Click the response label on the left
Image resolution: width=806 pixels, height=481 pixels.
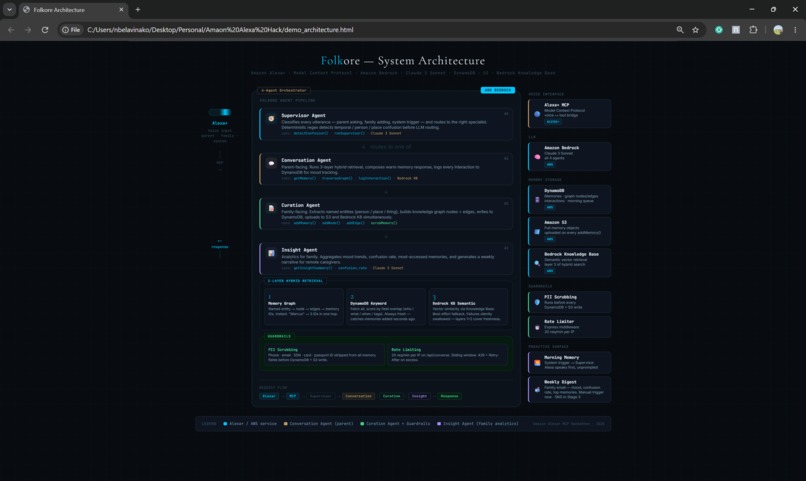click(x=219, y=247)
